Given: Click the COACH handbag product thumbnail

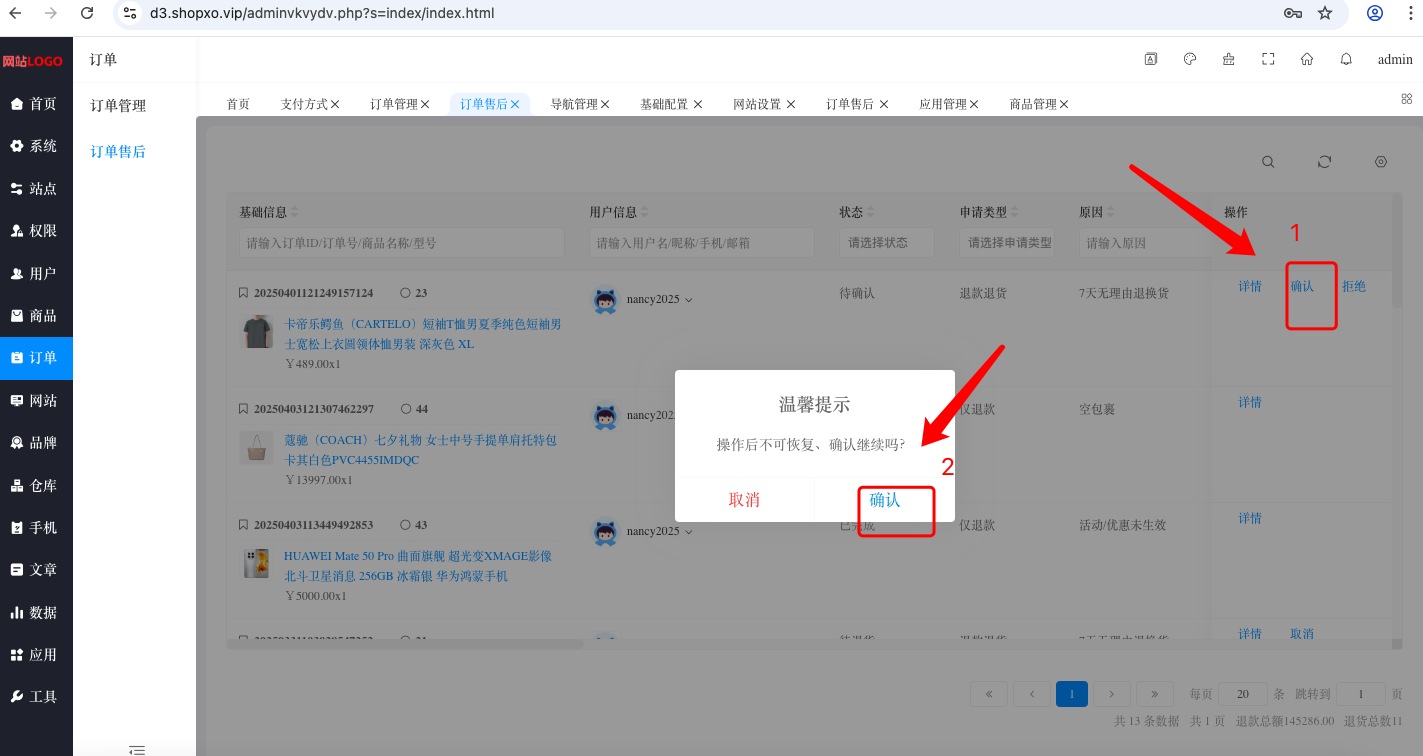Looking at the screenshot, I should [x=257, y=447].
